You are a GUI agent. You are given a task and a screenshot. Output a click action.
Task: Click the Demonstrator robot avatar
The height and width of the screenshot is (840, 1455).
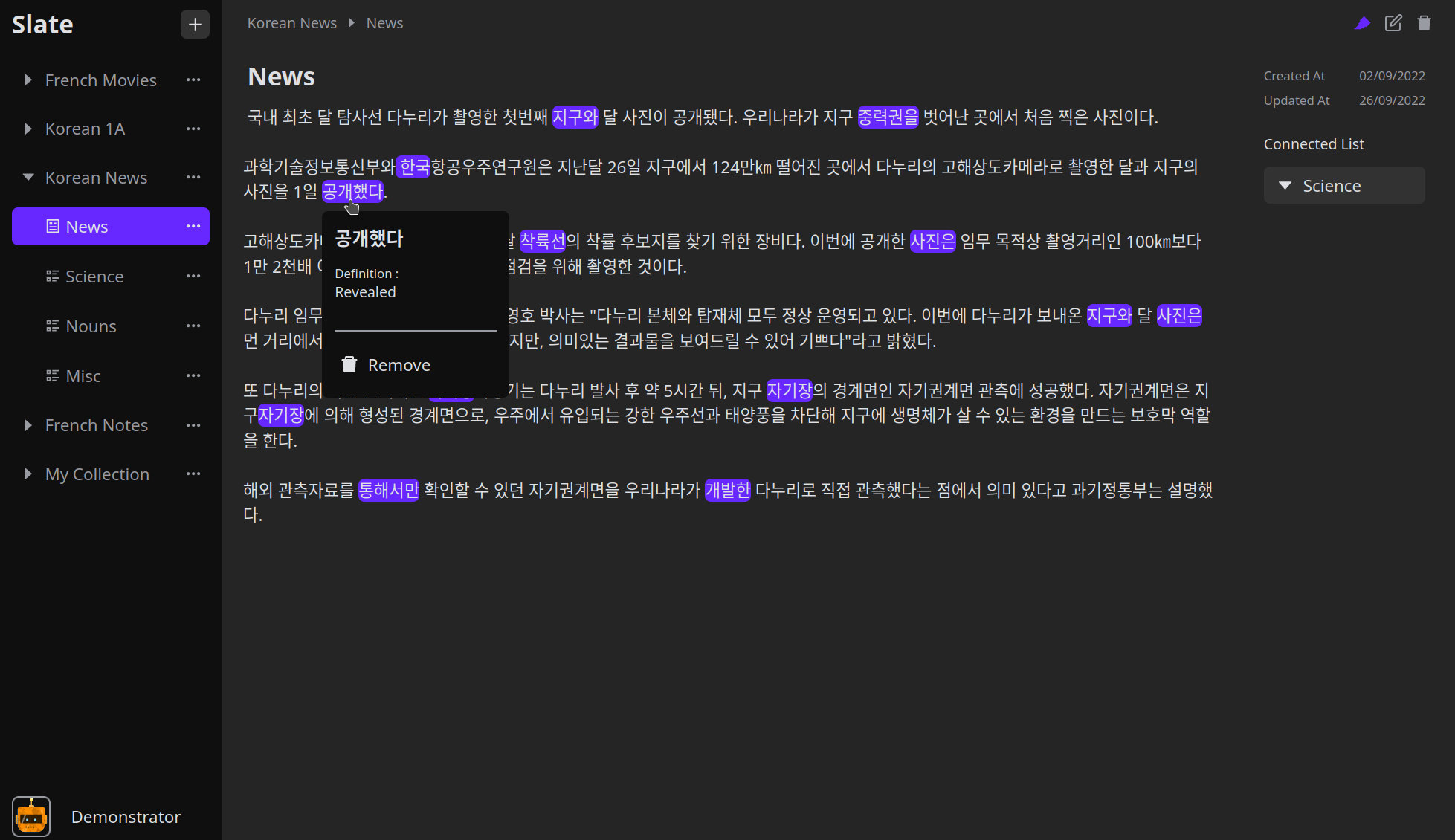pyautogui.click(x=31, y=815)
